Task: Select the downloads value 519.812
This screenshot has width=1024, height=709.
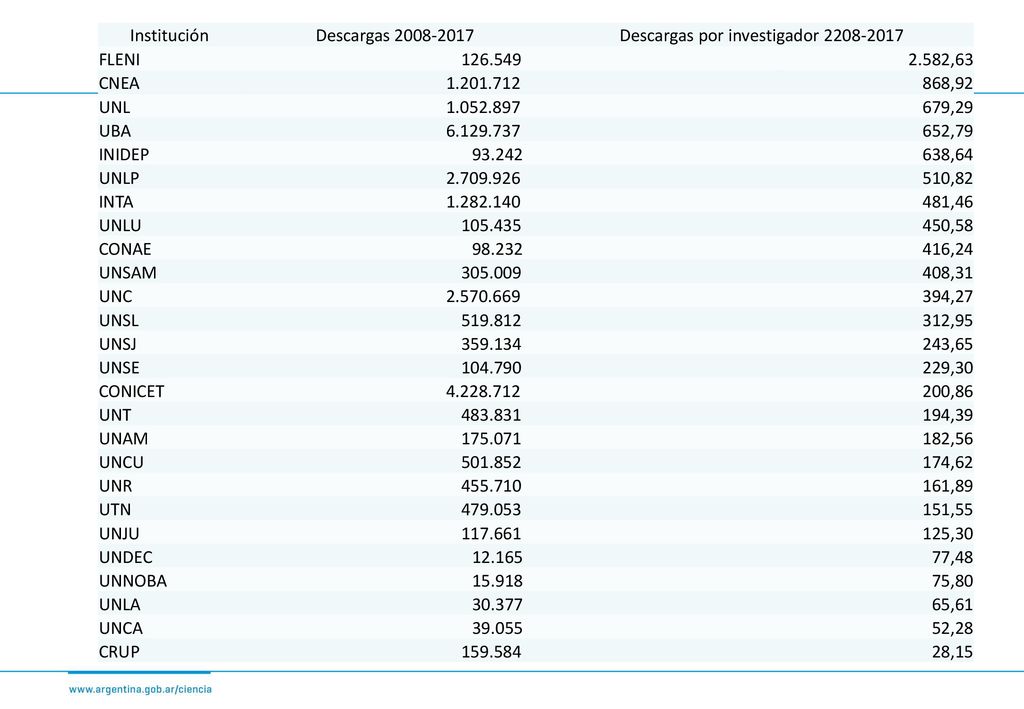Action: (x=491, y=320)
